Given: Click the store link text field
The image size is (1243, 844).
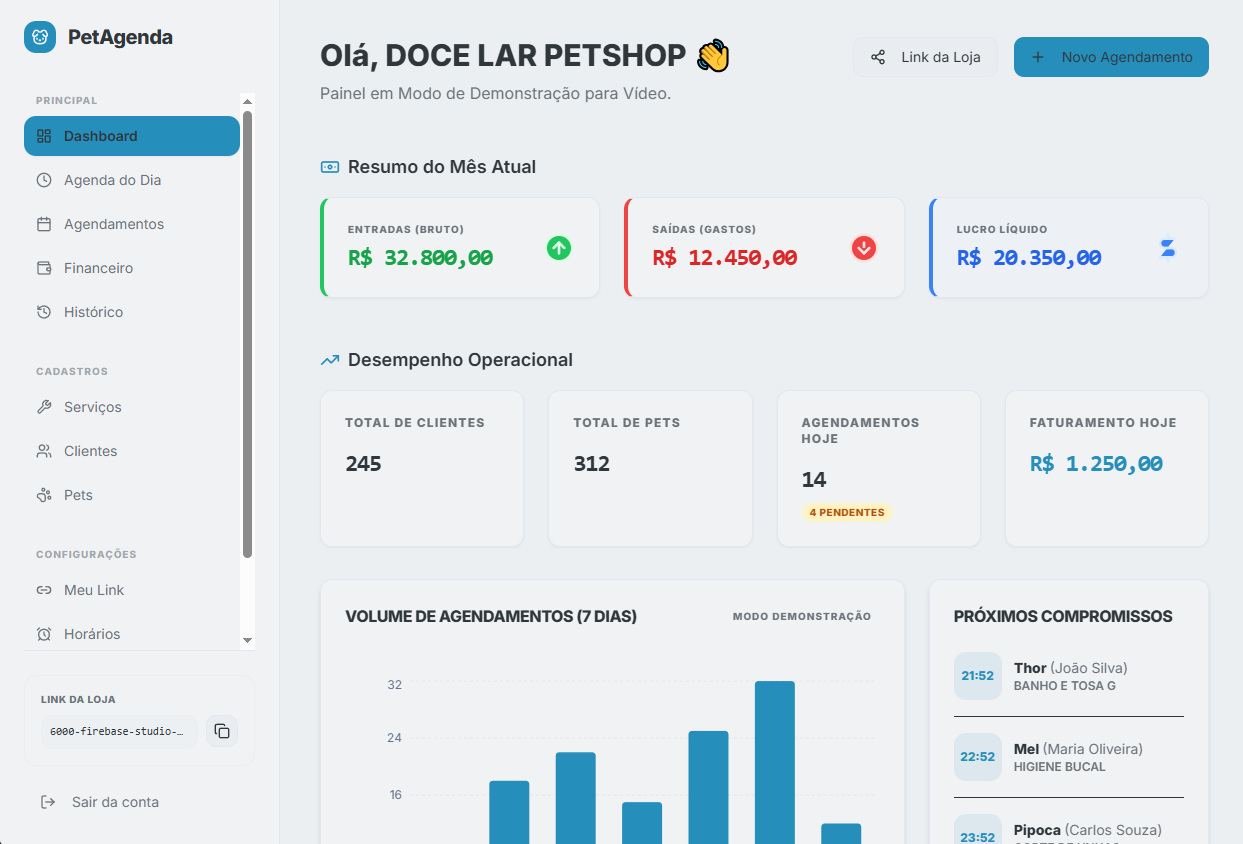Looking at the screenshot, I should [x=119, y=731].
